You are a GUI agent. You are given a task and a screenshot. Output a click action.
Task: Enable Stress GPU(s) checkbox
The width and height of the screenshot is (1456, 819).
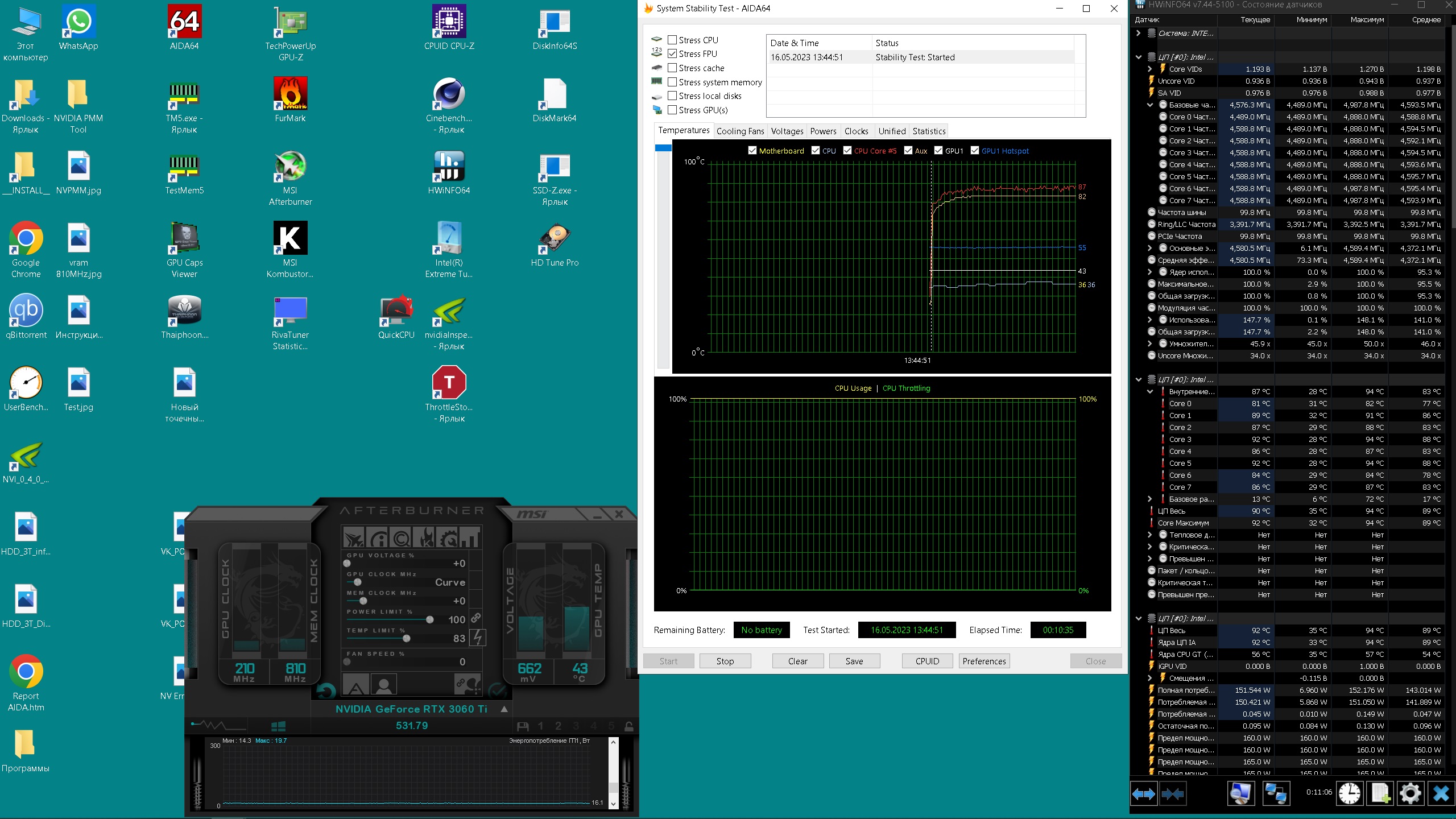672,110
